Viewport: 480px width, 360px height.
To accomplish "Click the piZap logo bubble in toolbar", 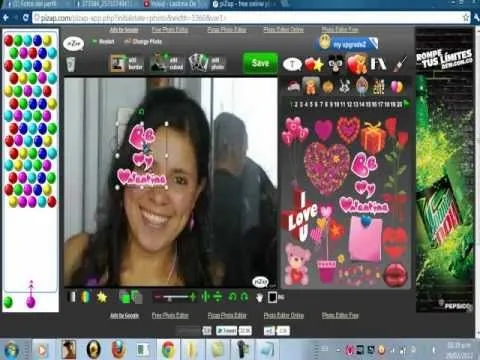I will coord(73,44).
